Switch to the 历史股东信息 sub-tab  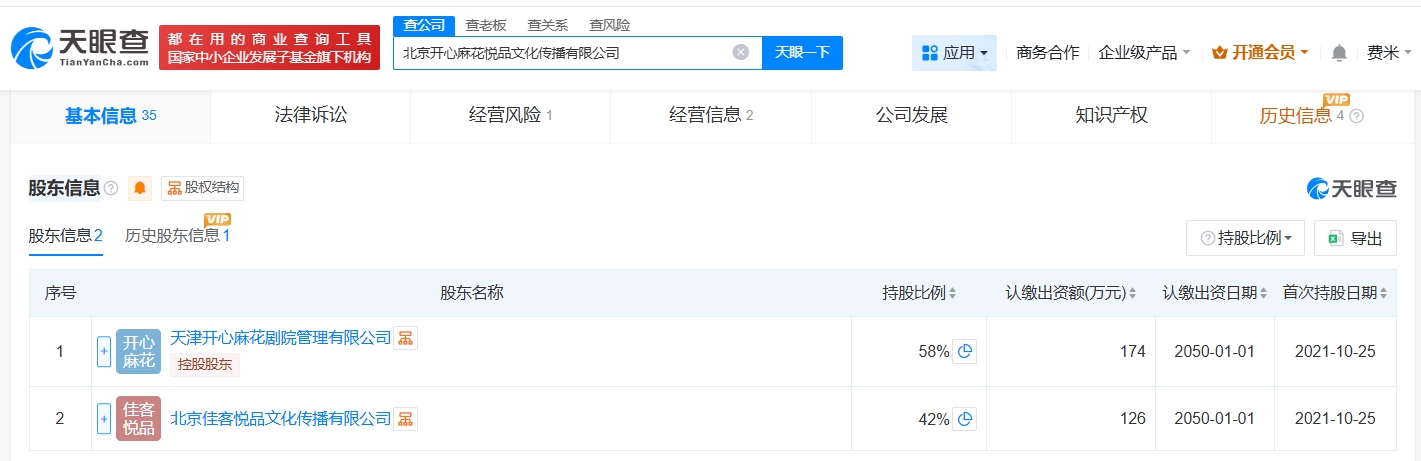tap(177, 236)
